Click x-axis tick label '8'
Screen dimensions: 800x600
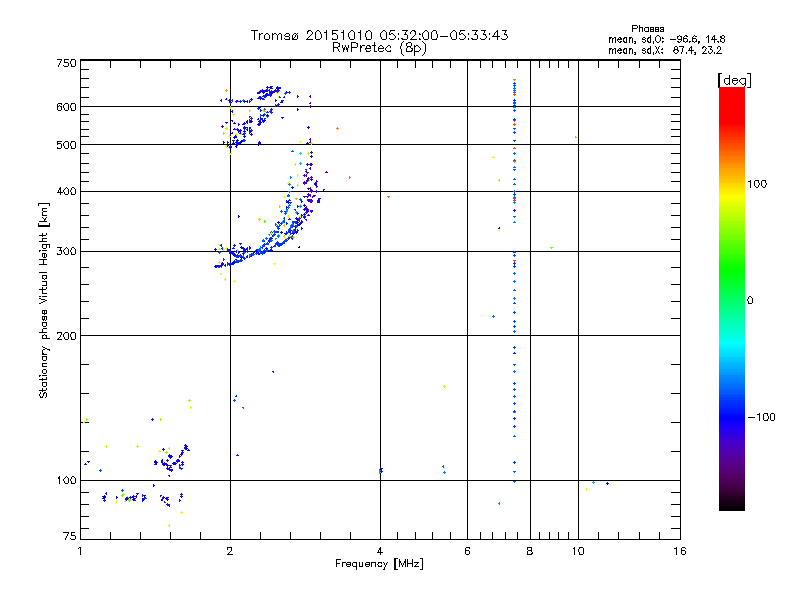pos(530,551)
